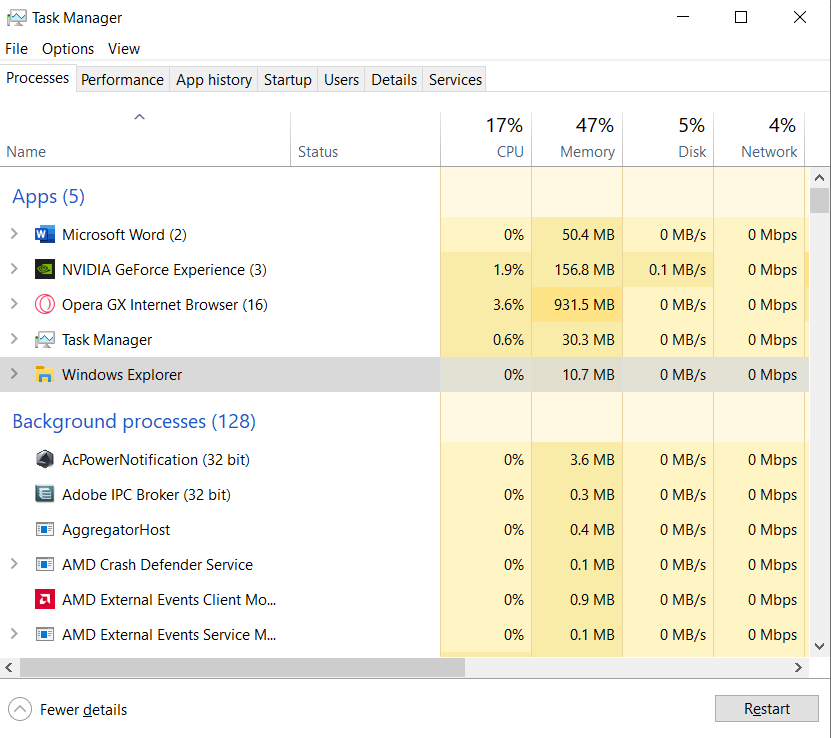
Task: Switch to the Details tab
Action: [x=394, y=79]
